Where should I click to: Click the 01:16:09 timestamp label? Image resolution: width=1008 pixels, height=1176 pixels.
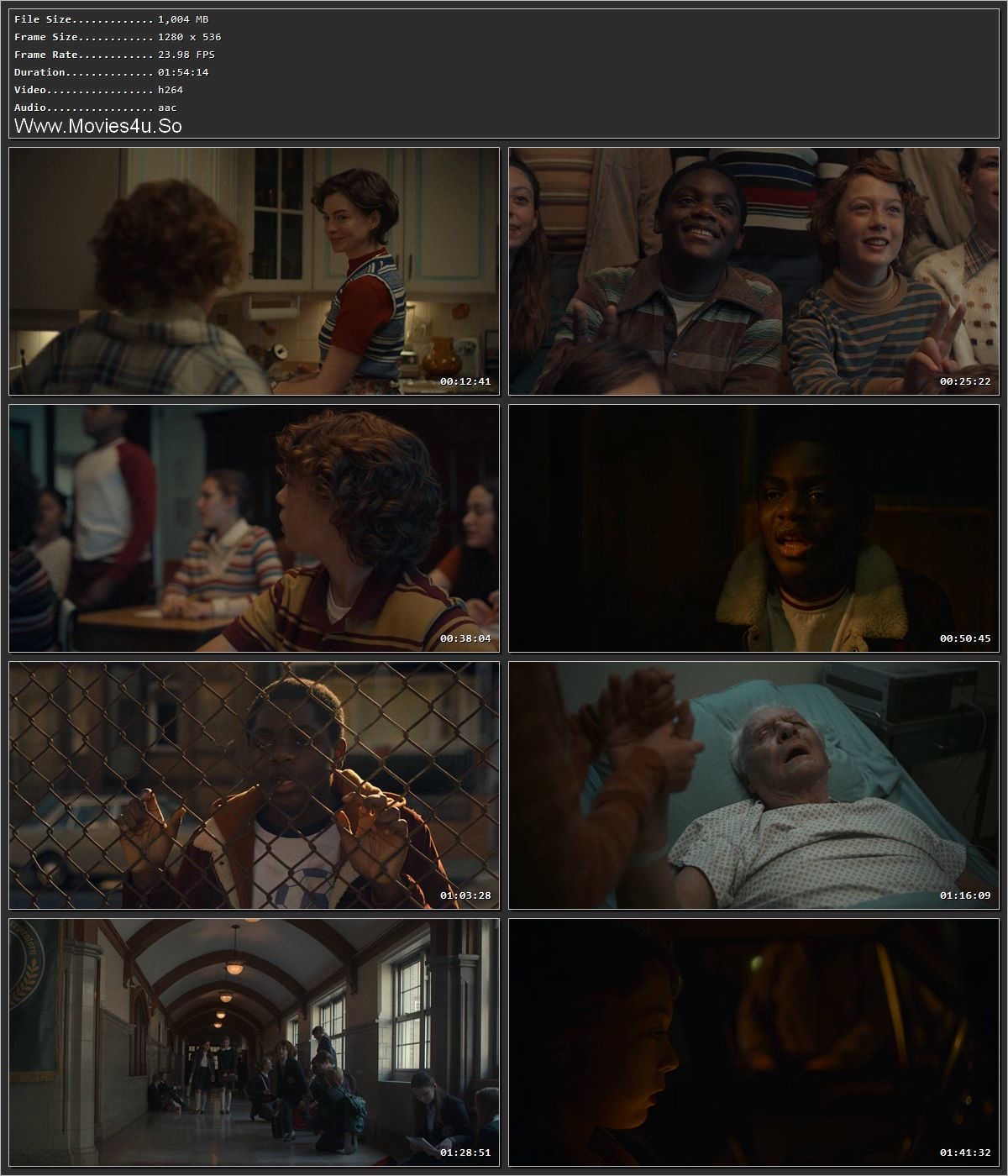coord(964,895)
